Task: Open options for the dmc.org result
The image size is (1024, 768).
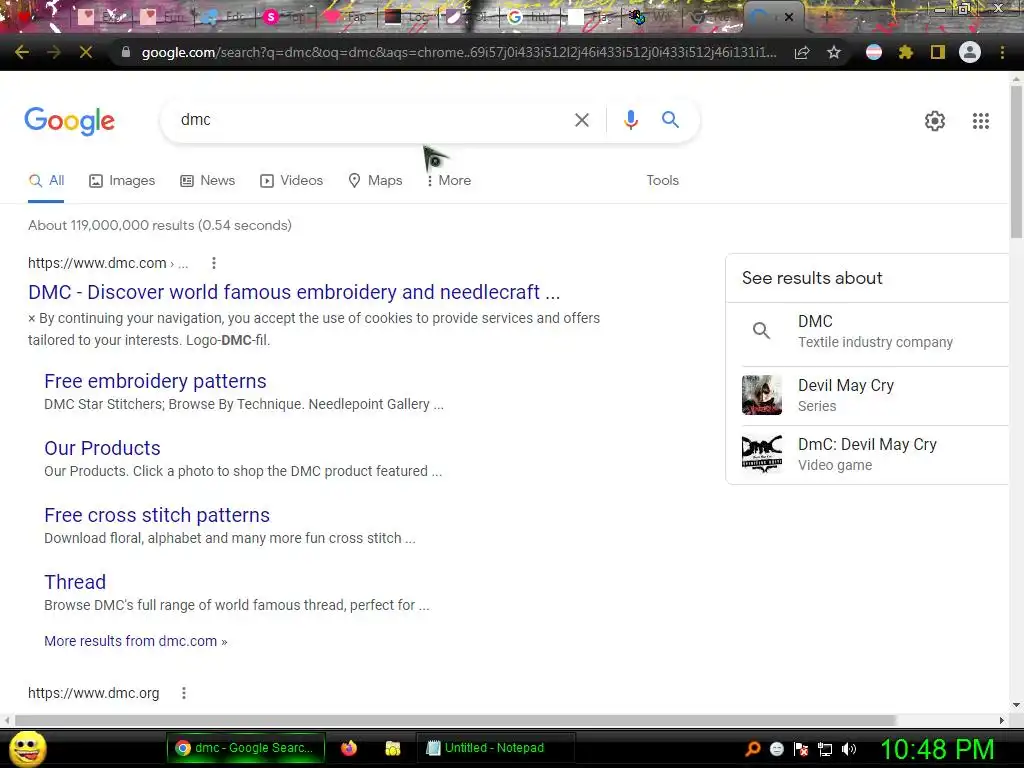Action: 184,693
